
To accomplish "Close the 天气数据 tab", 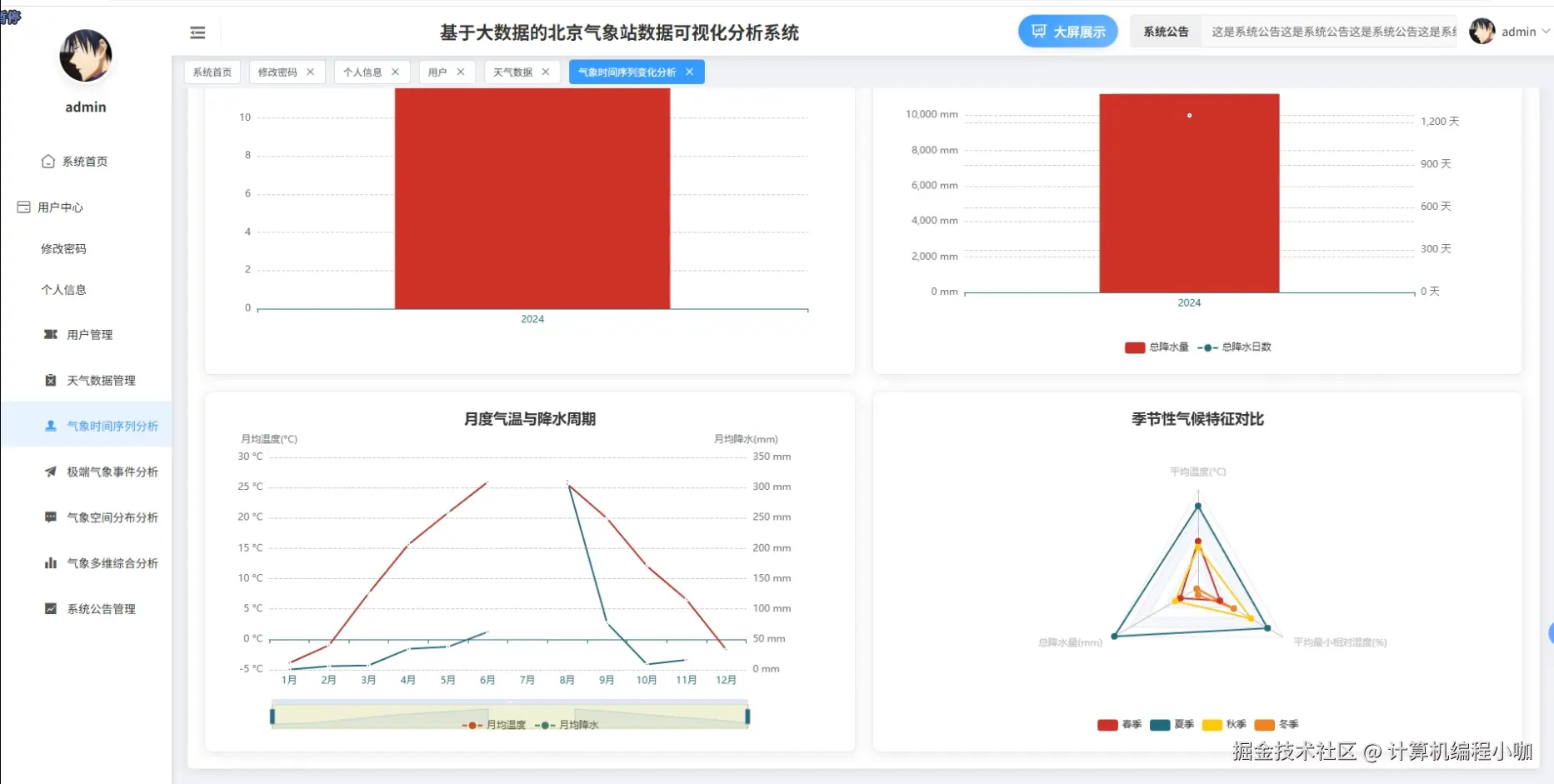I will [546, 72].
